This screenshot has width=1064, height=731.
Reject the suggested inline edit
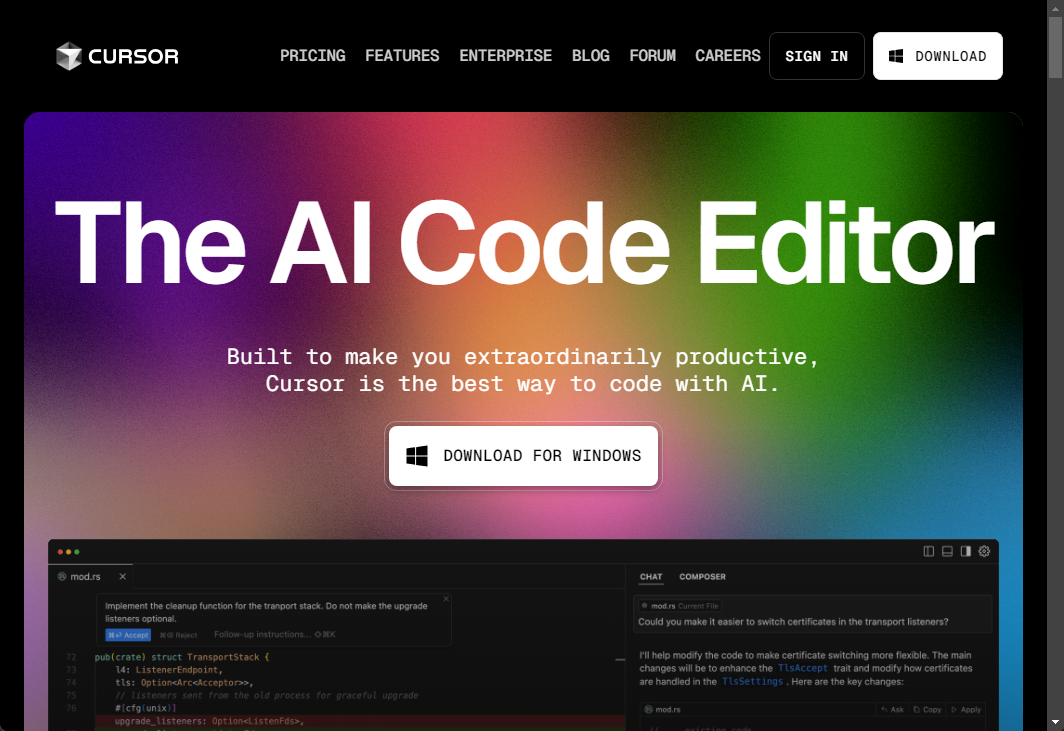178,635
